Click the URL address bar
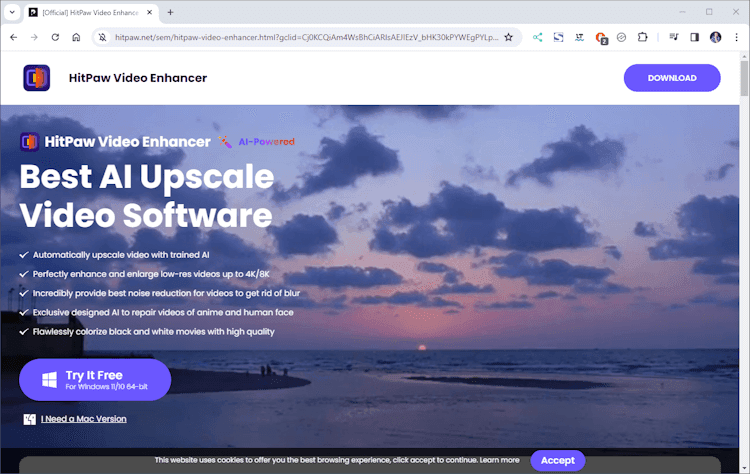This screenshot has height=474, width=750. 300,37
